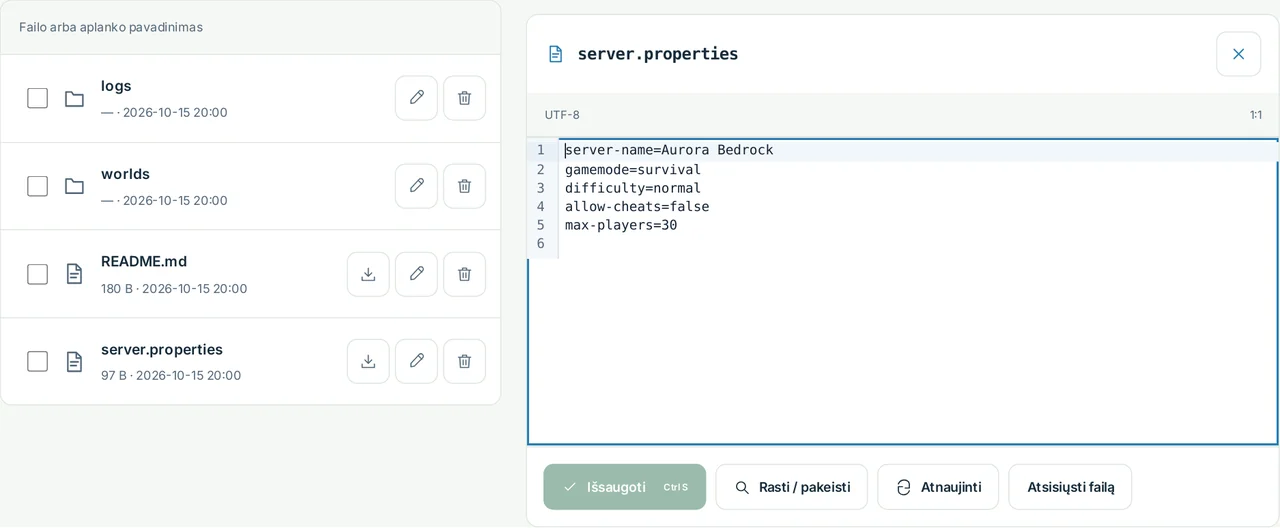Click the gamemode=survival line in the editor
Viewport: 1280px width, 528px height.
pos(633,169)
